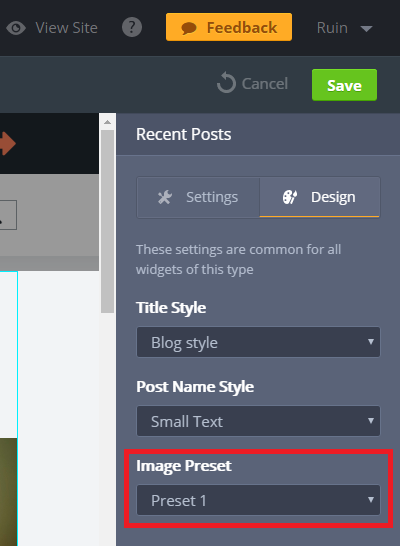Click the eye icon beside View Site
The height and width of the screenshot is (546, 400).
pos(16,28)
